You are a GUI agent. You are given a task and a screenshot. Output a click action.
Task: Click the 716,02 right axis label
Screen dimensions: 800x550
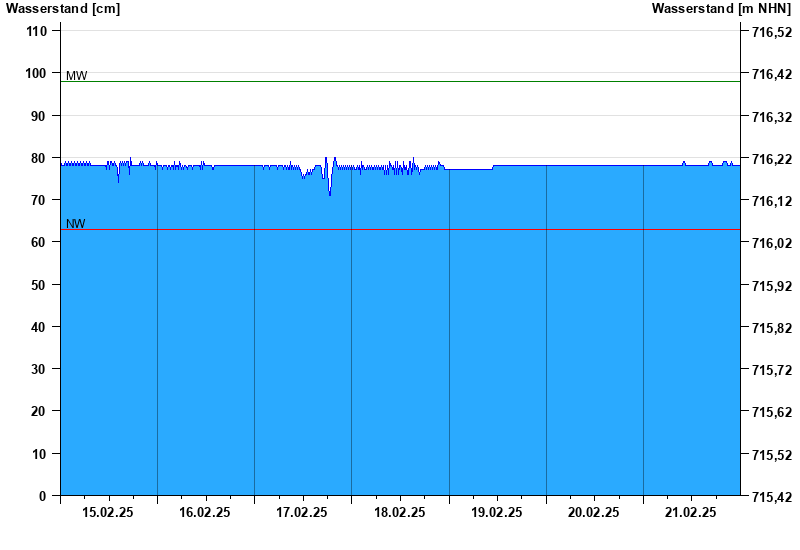click(x=772, y=243)
